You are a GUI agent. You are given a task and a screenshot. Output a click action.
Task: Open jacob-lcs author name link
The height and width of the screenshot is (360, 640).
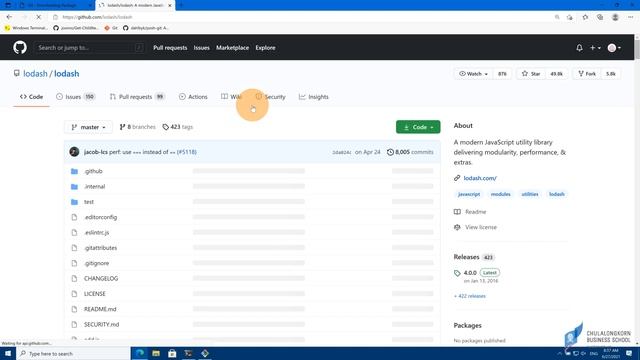click(x=96, y=152)
